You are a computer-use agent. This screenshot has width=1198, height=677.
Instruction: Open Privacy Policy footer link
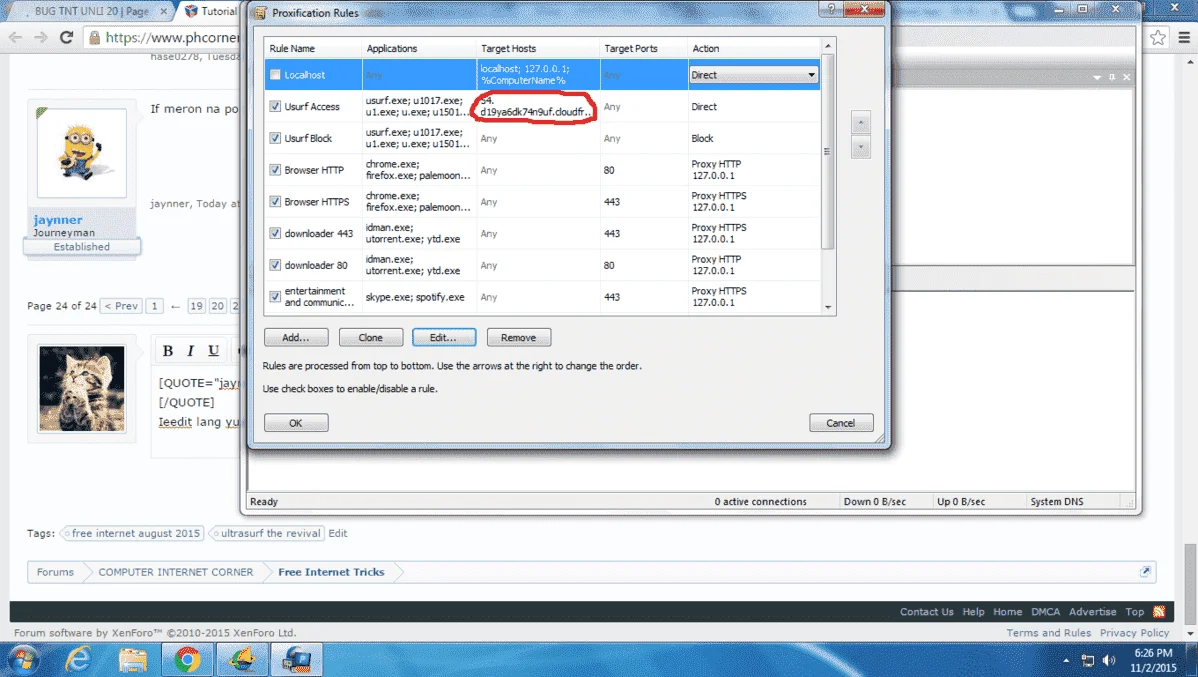click(1135, 633)
